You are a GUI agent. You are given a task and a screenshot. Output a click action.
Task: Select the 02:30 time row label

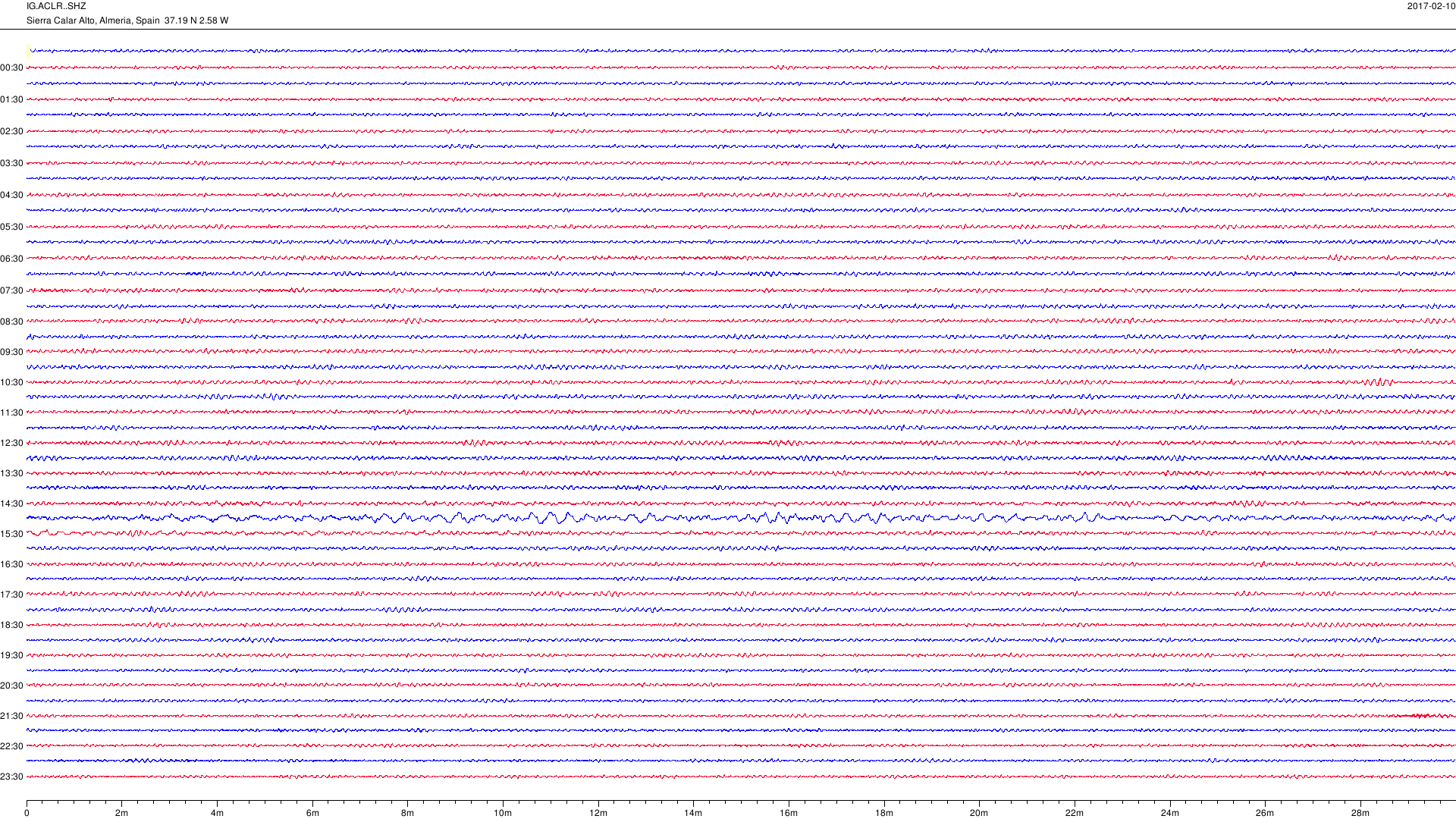[x=12, y=131]
